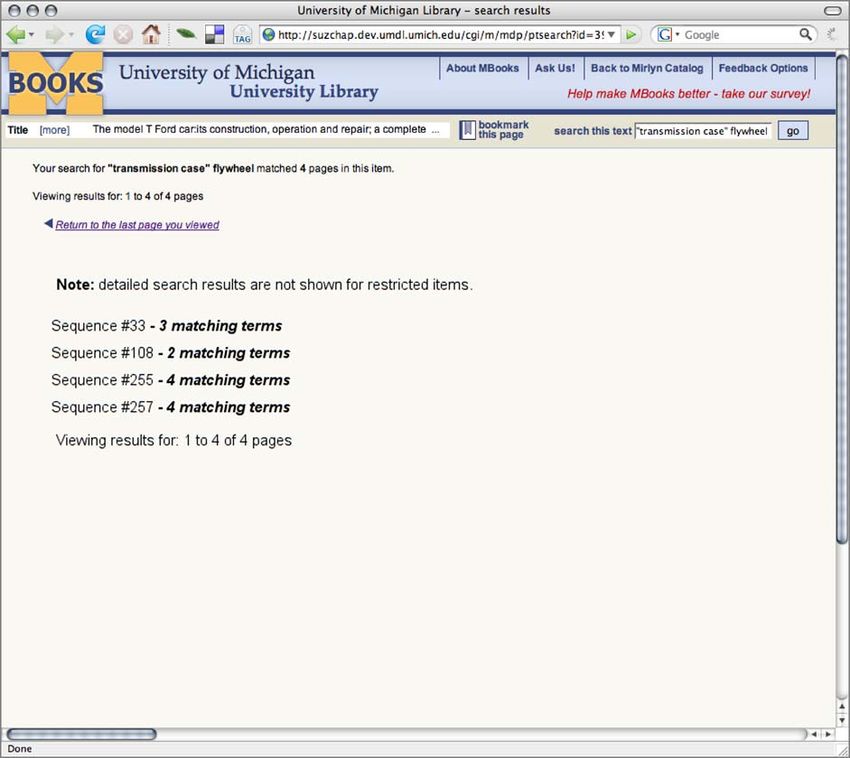Open the Ask Us! tab

555,68
